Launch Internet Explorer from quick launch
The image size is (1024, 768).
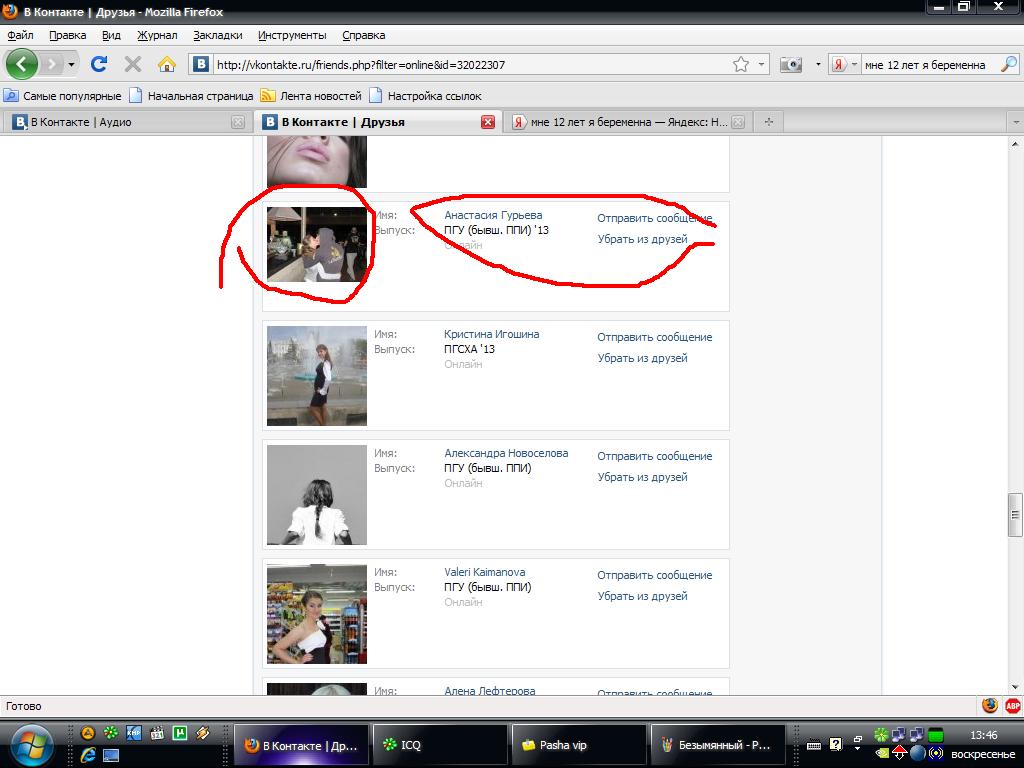coord(88,756)
